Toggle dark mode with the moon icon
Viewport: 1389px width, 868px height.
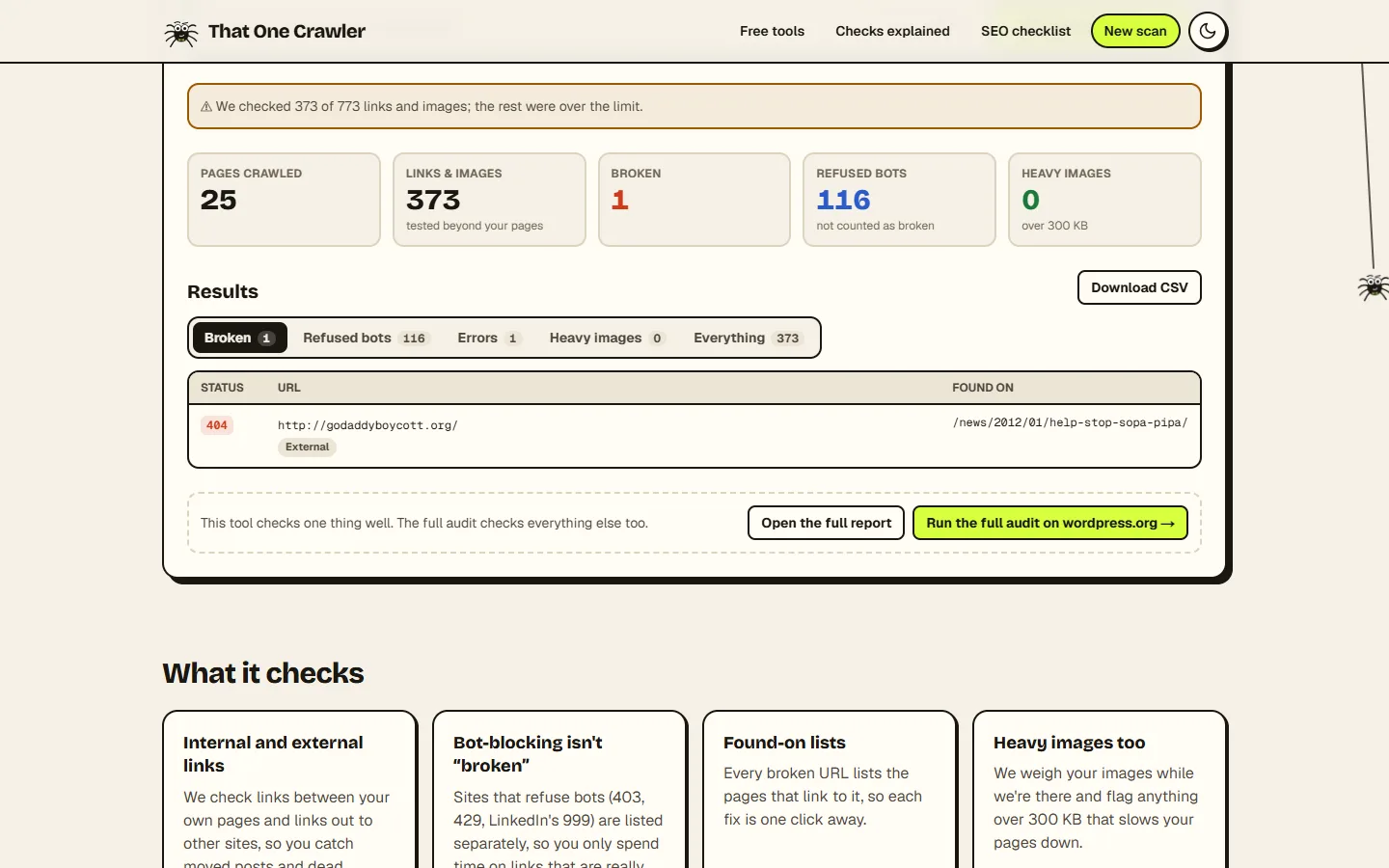(1208, 31)
